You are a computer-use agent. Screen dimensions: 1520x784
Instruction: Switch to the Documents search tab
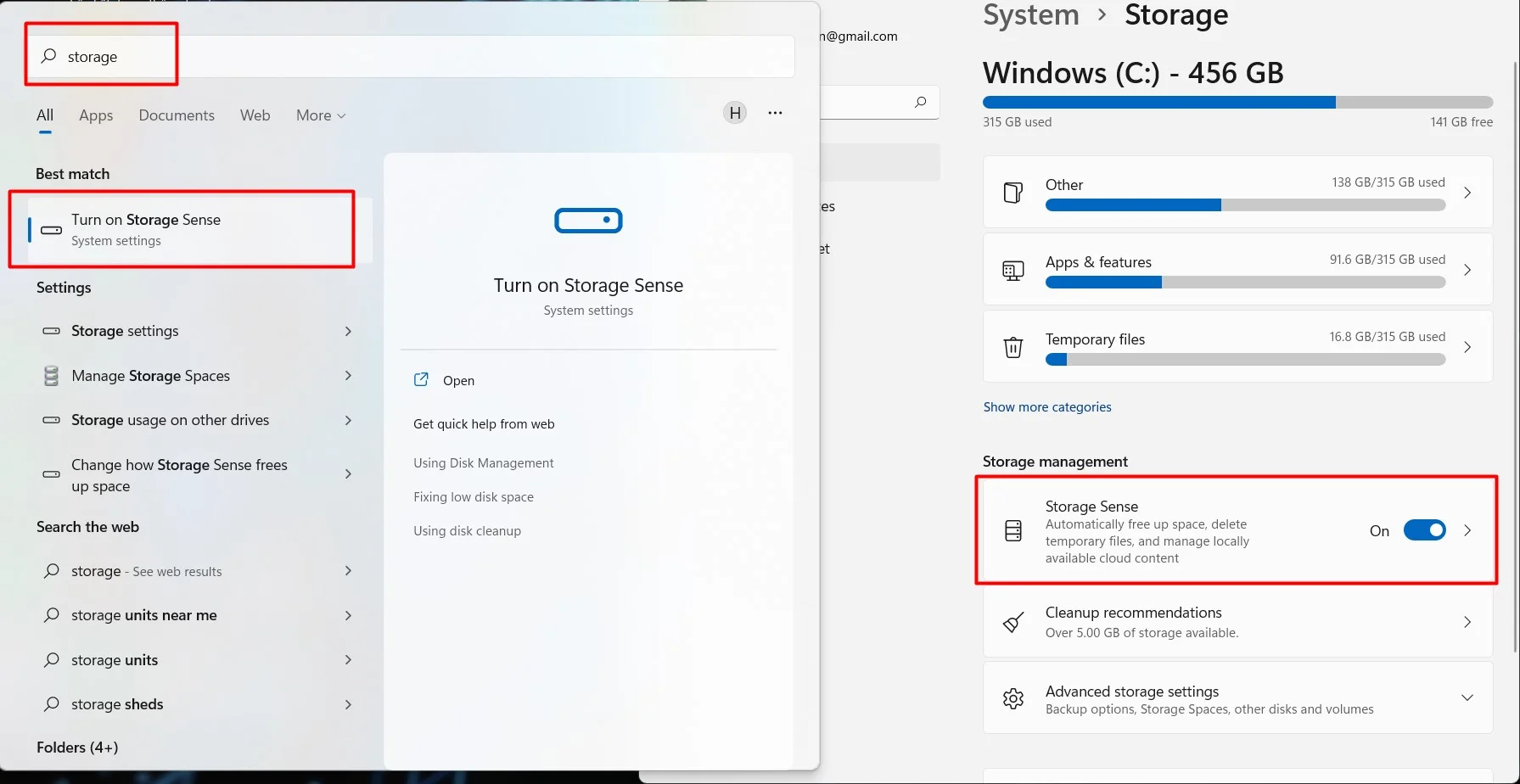[x=177, y=115]
